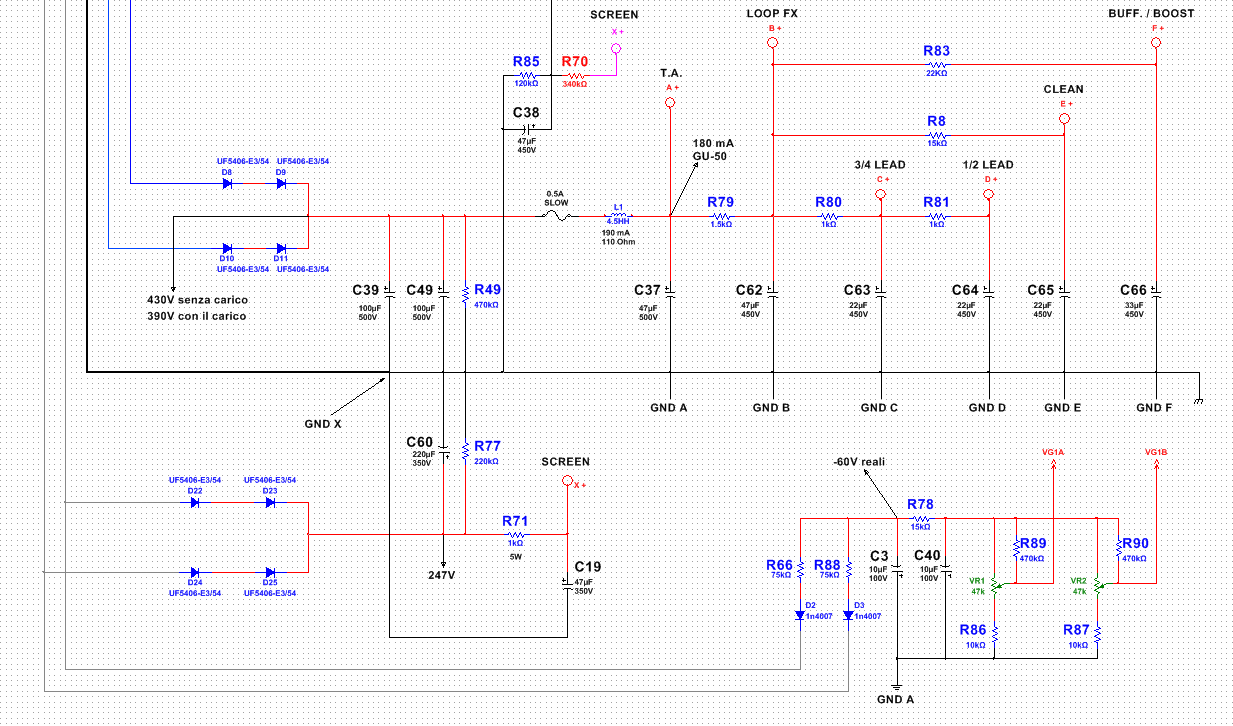The image size is (1233, 726).
Task: Select the R83 22kΩ resistor symbol
Action: (x=936, y=65)
